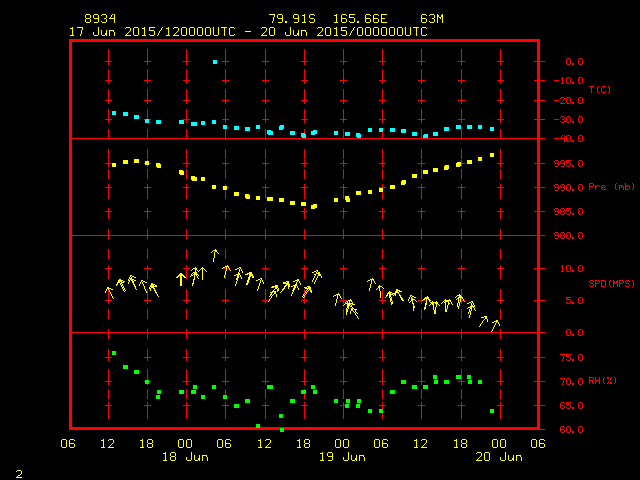
Task: Click the SPD(MPS) wind speed label
Action: click(611, 284)
